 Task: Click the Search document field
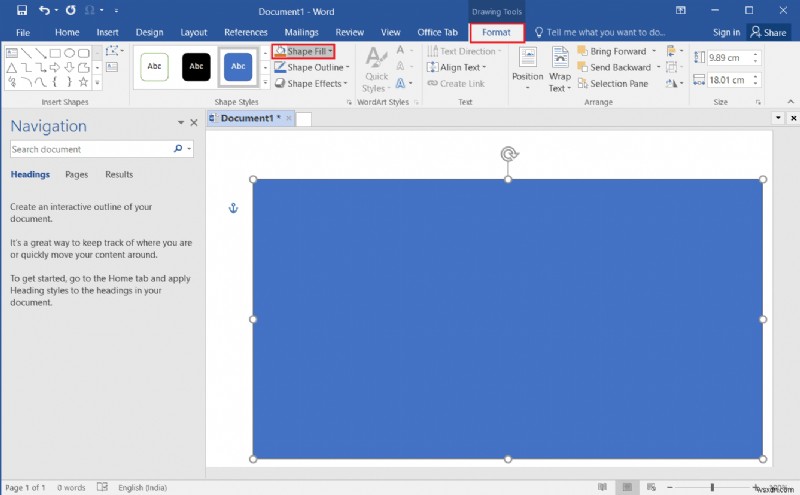point(90,149)
